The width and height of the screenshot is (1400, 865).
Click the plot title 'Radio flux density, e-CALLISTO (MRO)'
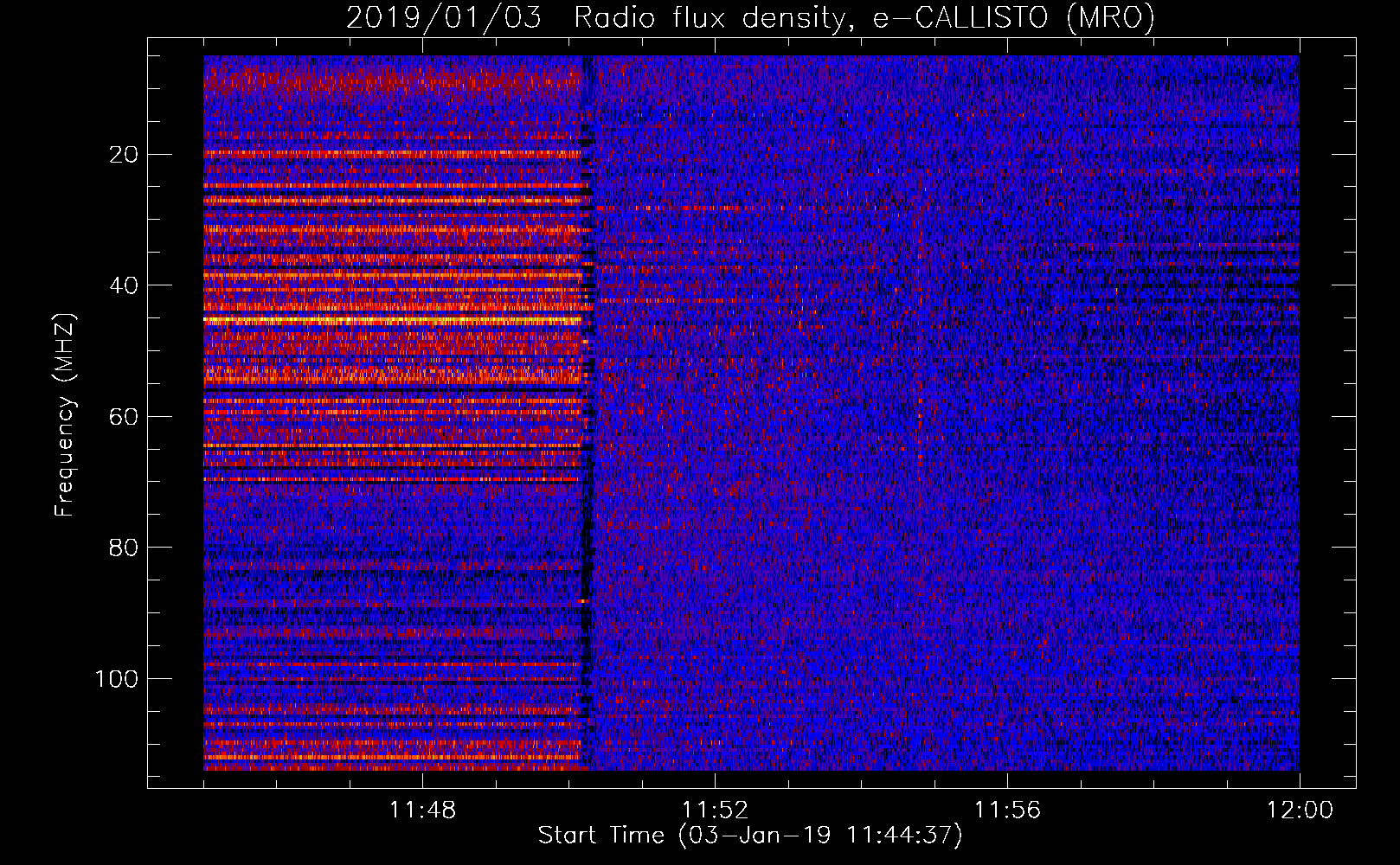point(864,17)
